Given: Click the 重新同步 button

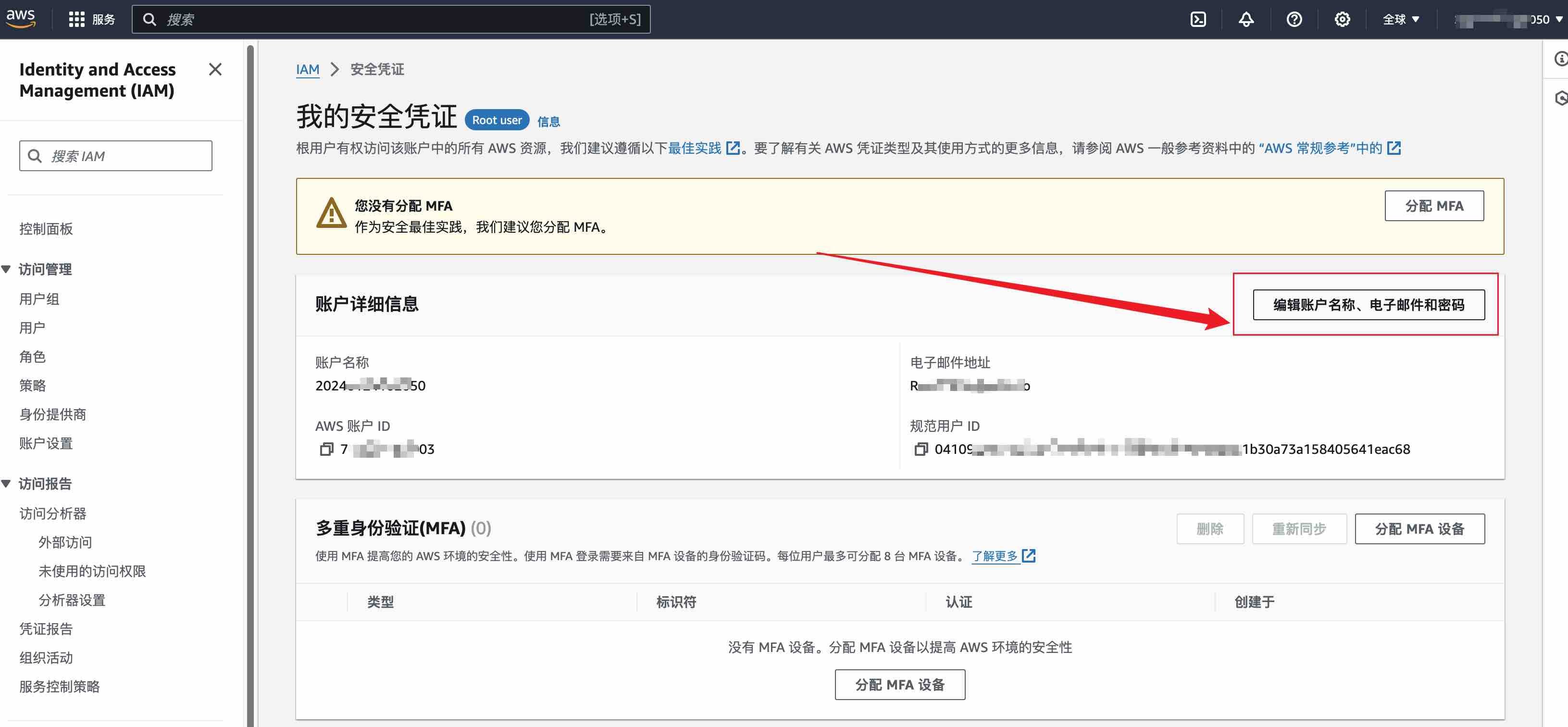Looking at the screenshot, I should pyautogui.click(x=1299, y=528).
